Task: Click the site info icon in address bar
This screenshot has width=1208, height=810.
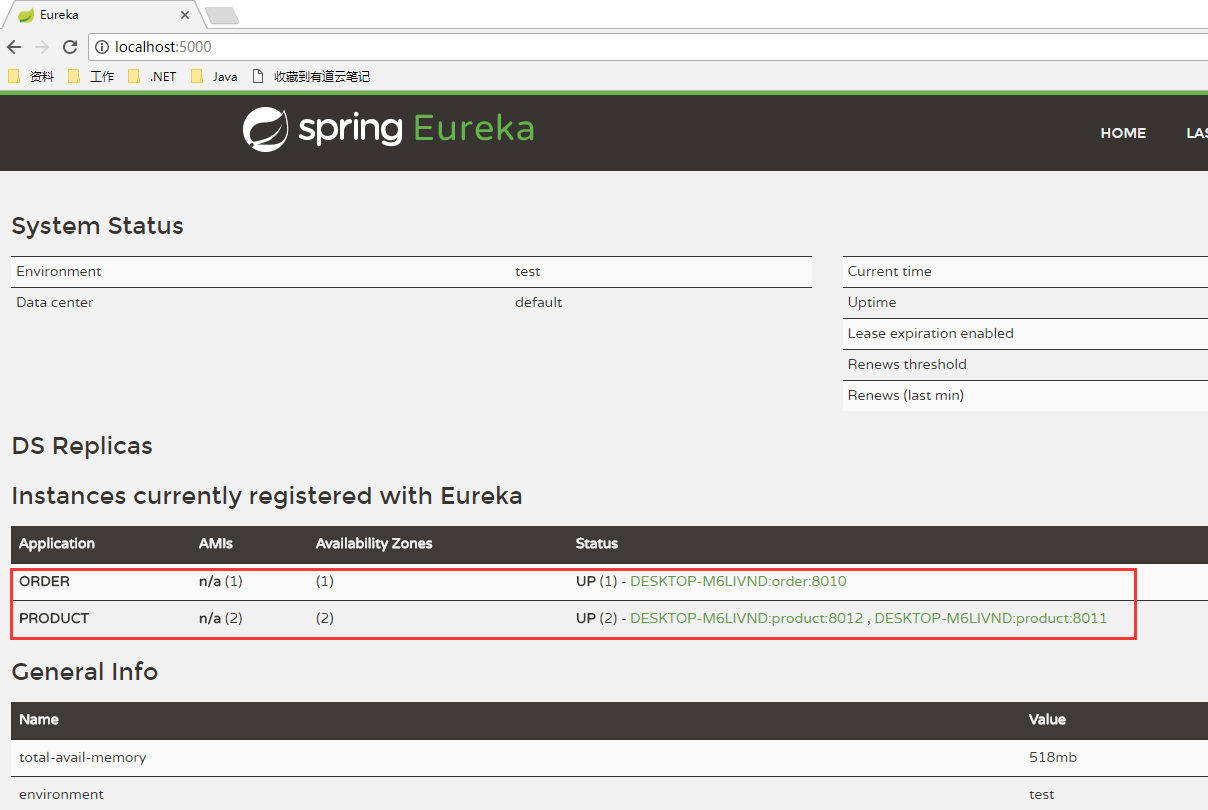Action: pyautogui.click(x=101, y=47)
